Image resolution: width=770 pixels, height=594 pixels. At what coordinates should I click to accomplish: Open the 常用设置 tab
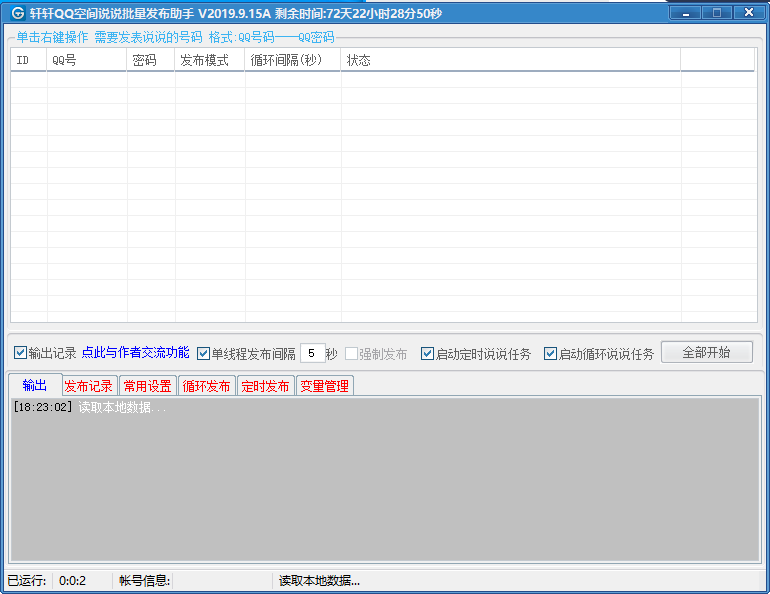point(147,386)
